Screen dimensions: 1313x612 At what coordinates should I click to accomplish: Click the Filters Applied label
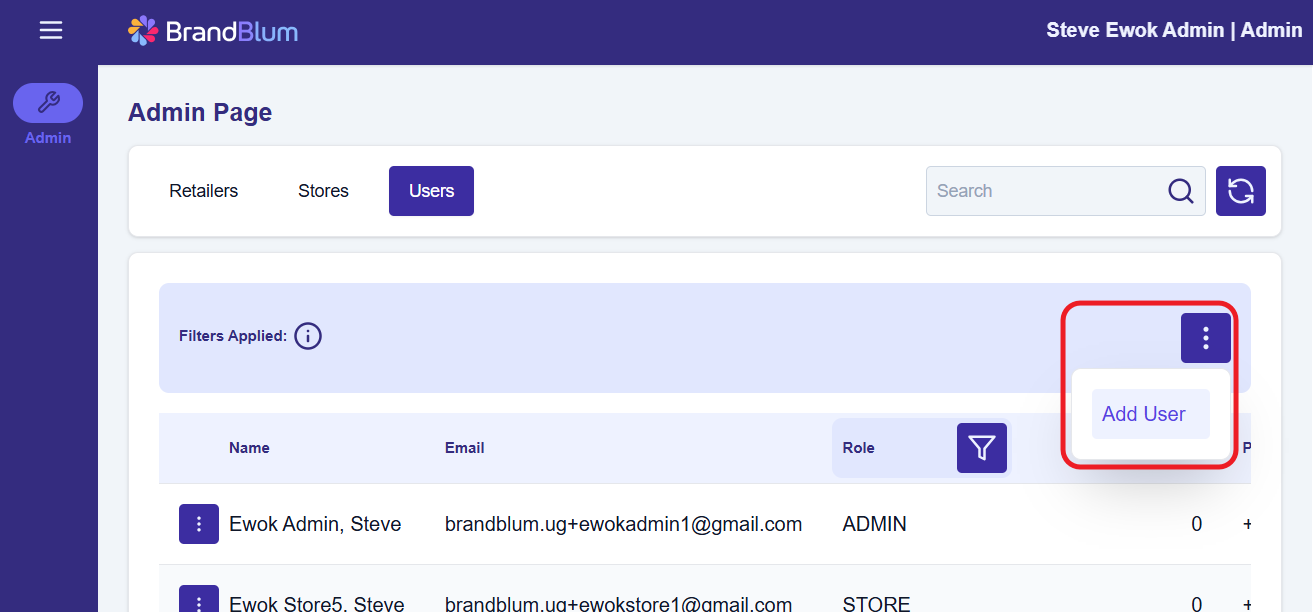[x=233, y=336]
